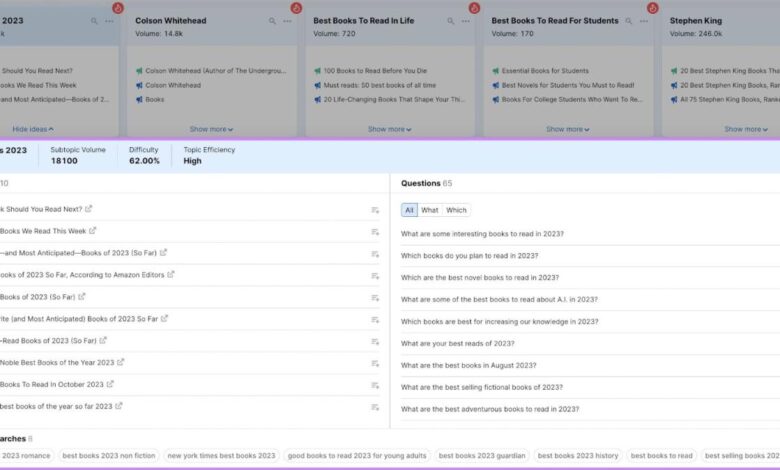Expand Show more on Colson Whitehead card
Image resolution: width=780 pixels, height=470 pixels.
coord(211,129)
